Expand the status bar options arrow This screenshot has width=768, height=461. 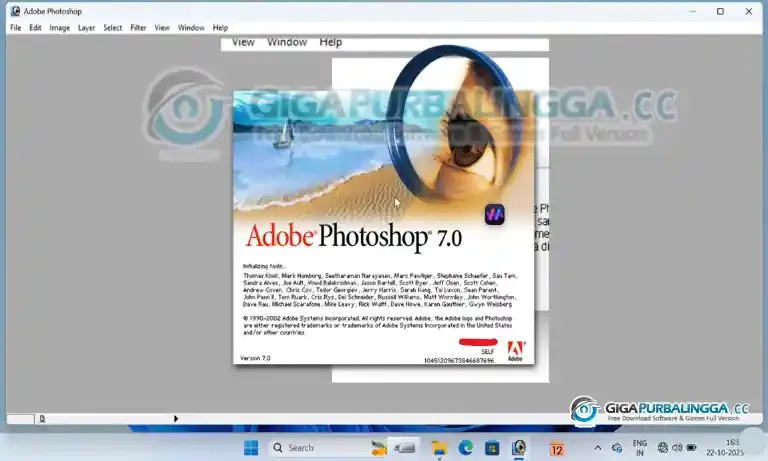[176, 419]
